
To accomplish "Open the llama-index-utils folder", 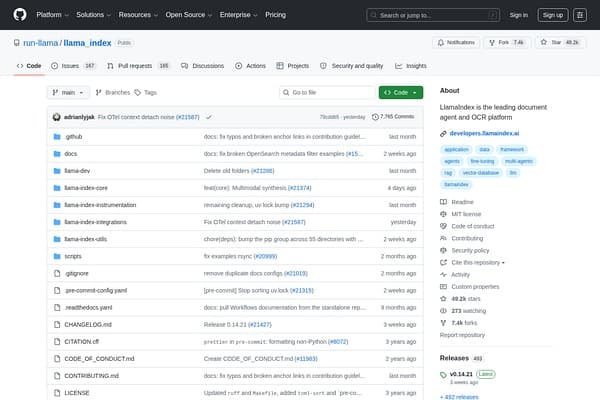I will 86,239.
